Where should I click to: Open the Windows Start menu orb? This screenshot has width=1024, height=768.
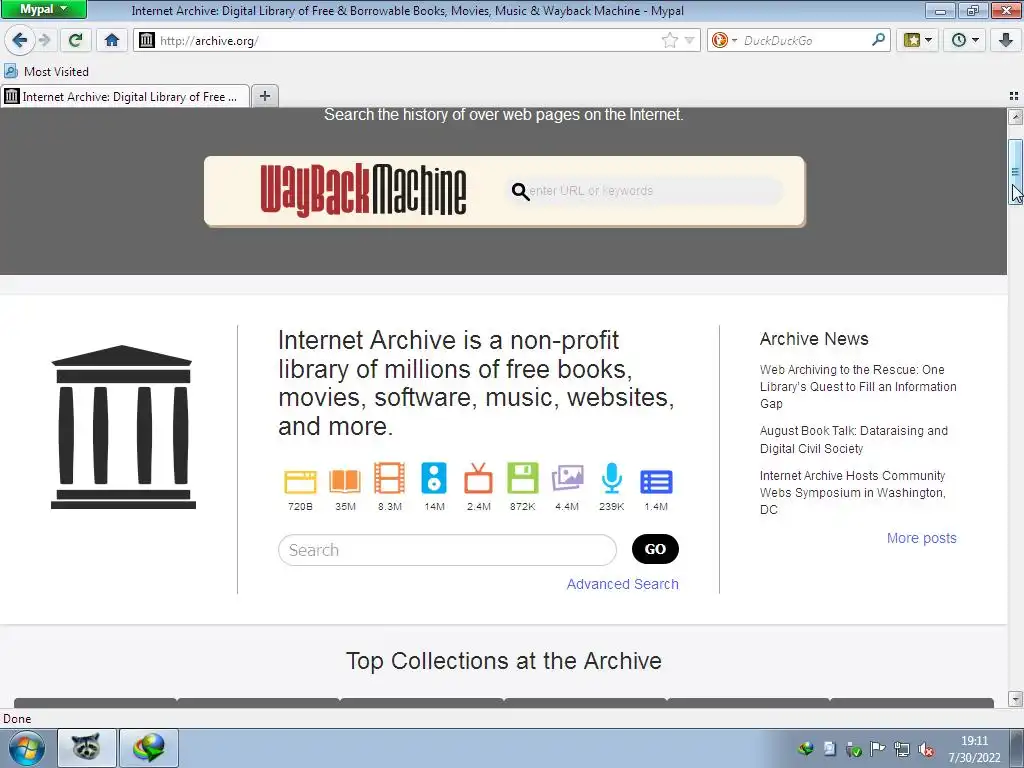27,748
